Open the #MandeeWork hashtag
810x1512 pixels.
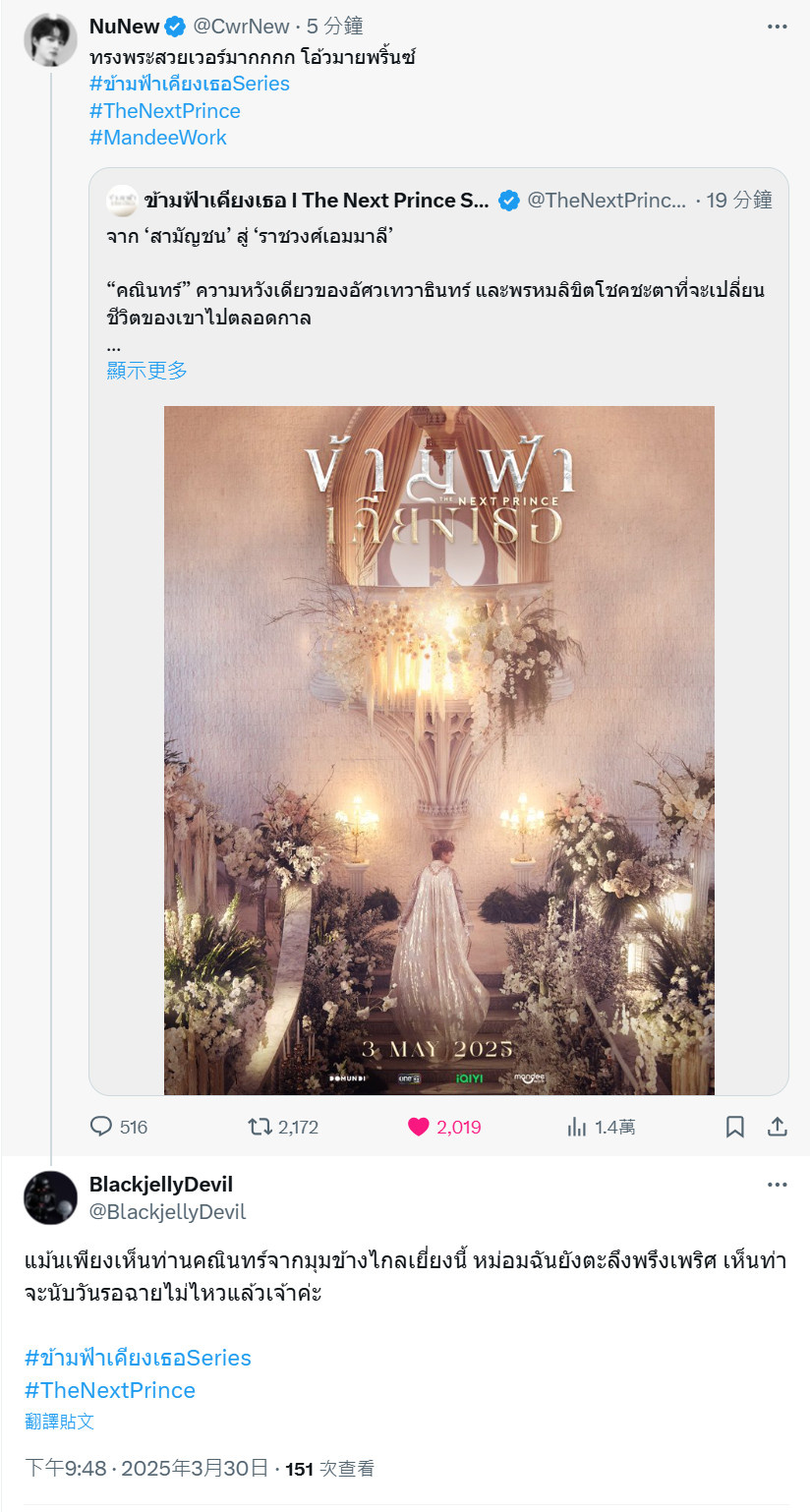158,138
